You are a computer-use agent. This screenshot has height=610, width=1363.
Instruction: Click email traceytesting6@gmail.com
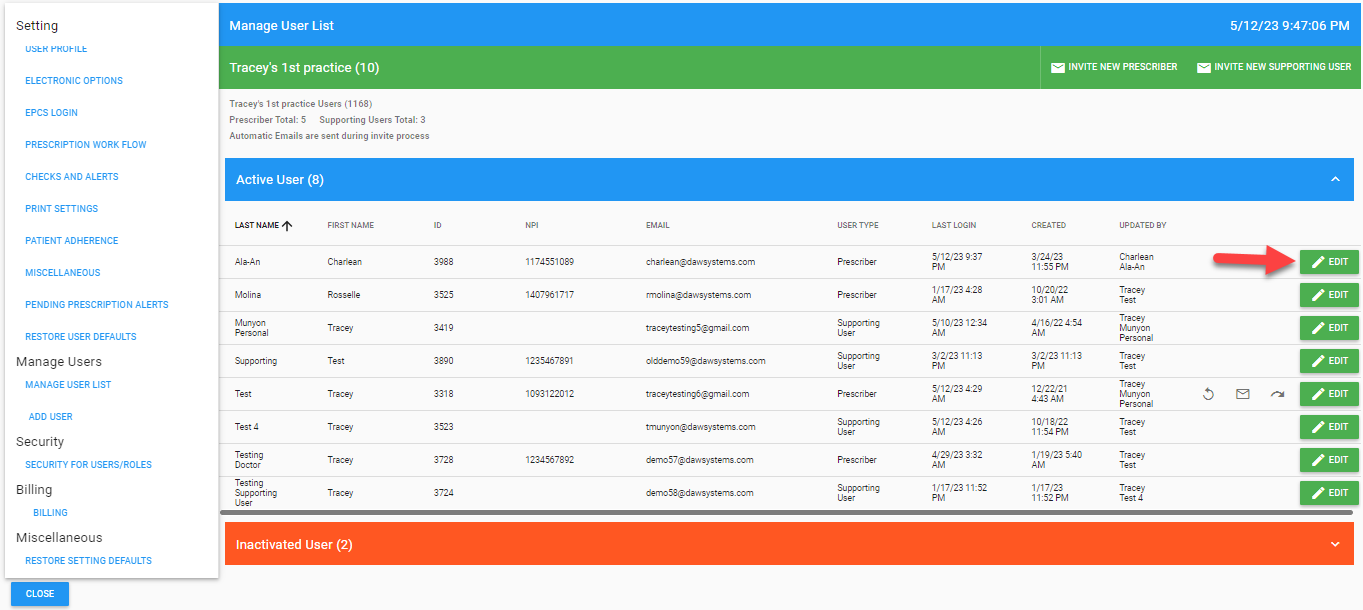(697, 394)
